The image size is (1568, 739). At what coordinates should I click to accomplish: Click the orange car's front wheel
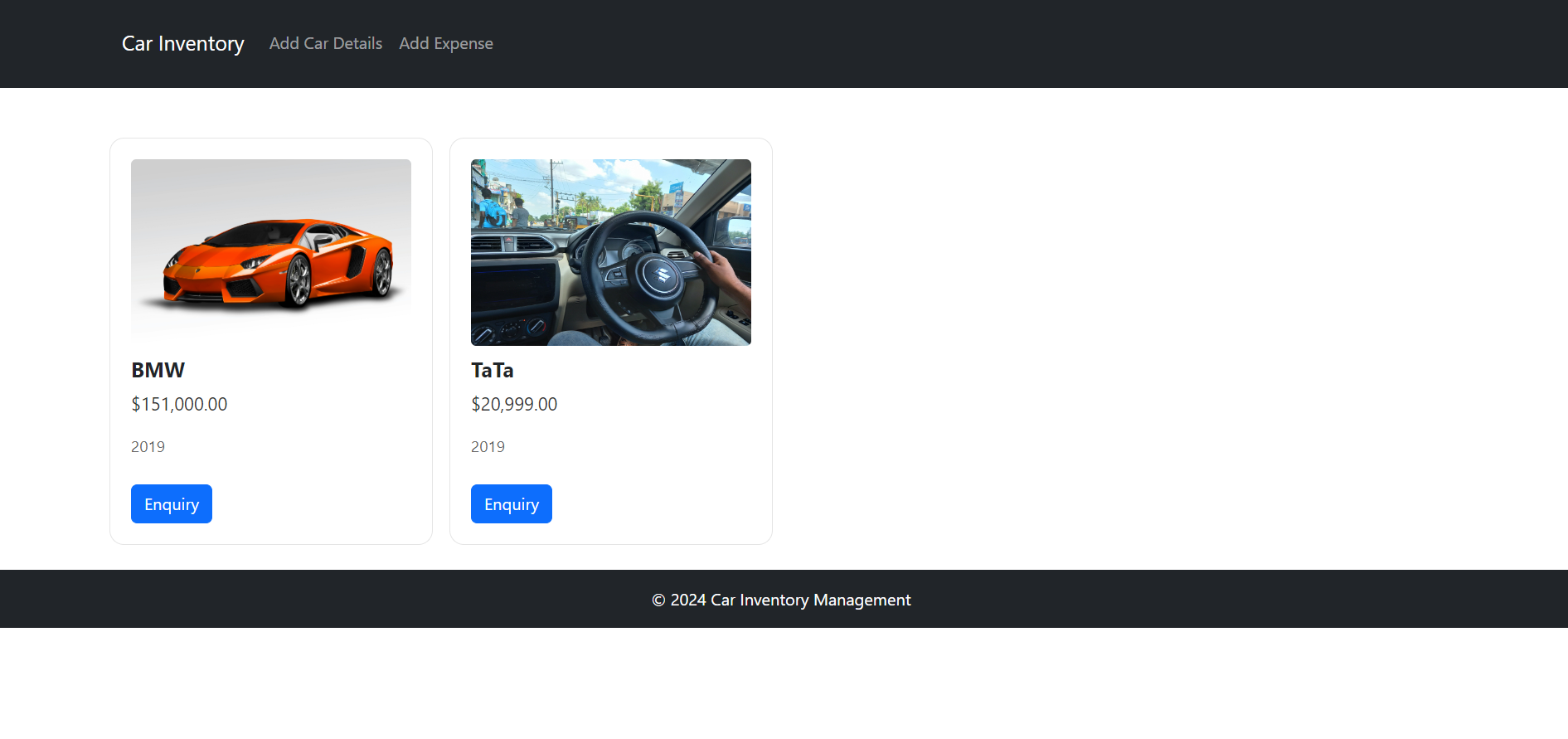point(298,282)
